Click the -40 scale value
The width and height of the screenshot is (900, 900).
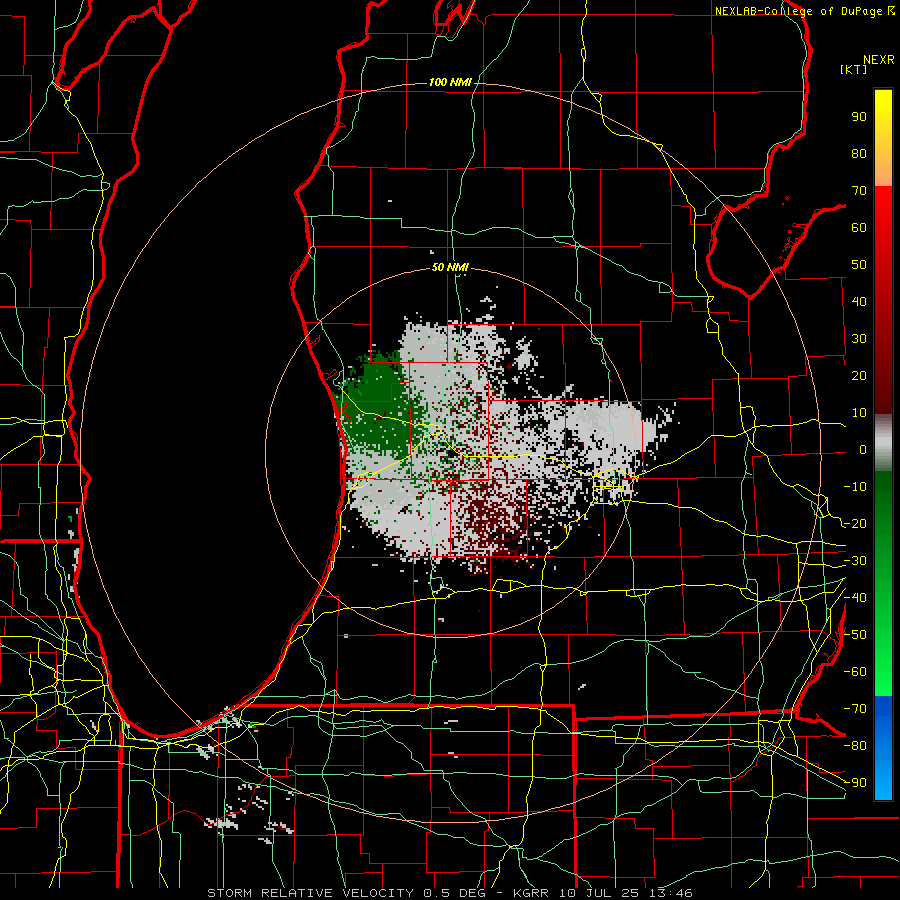855,598
